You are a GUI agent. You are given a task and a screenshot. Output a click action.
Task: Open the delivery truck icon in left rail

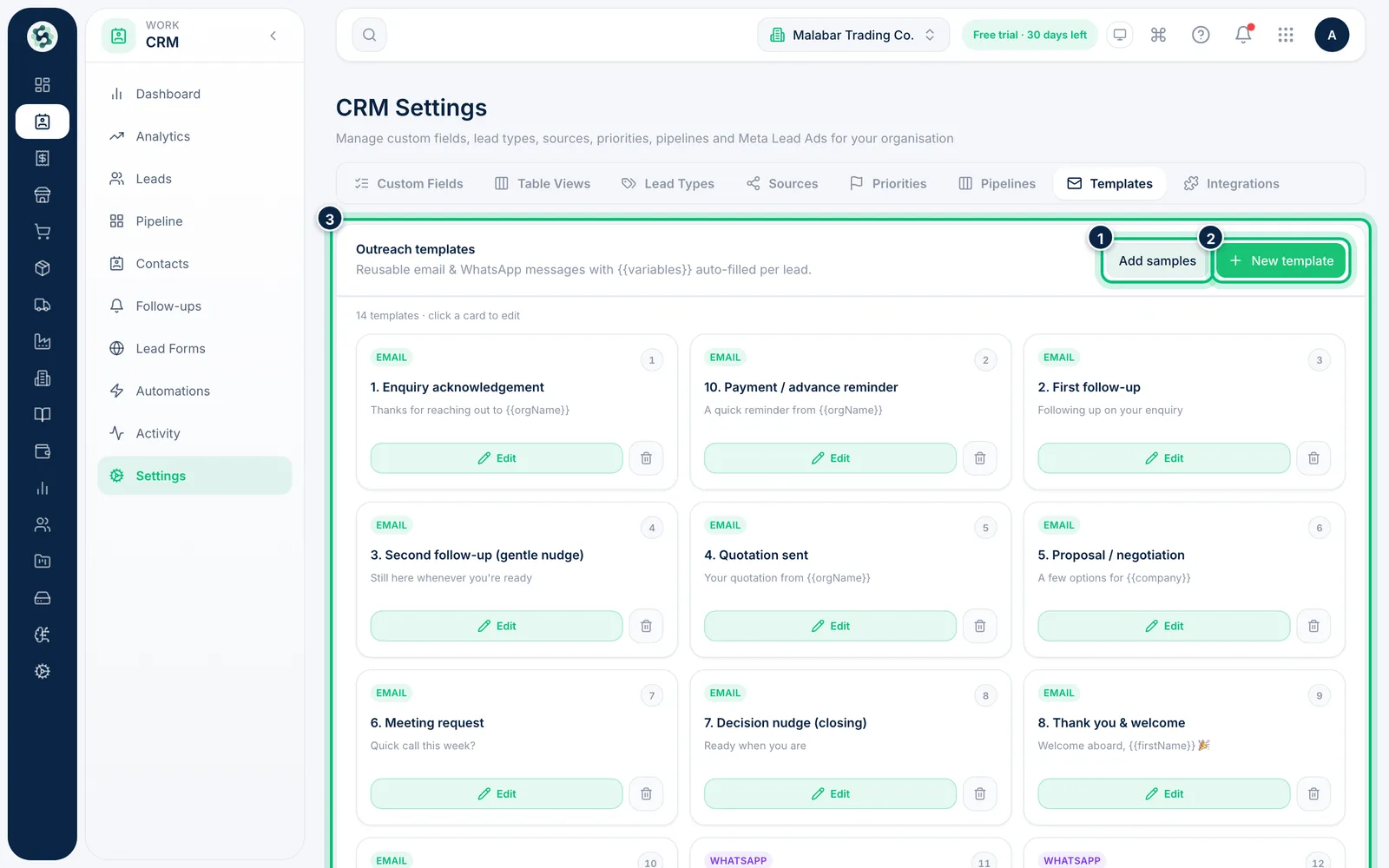coord(43,305)
